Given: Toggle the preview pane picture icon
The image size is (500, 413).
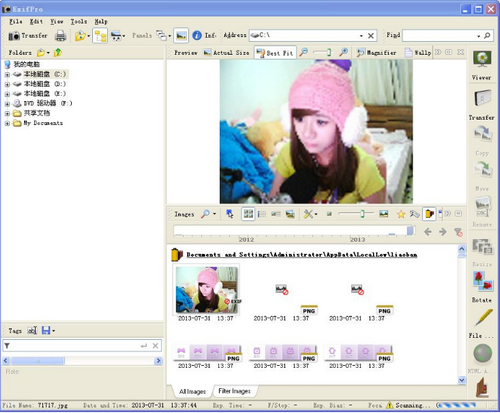Looking at the screenshot, I should (181, 35).
